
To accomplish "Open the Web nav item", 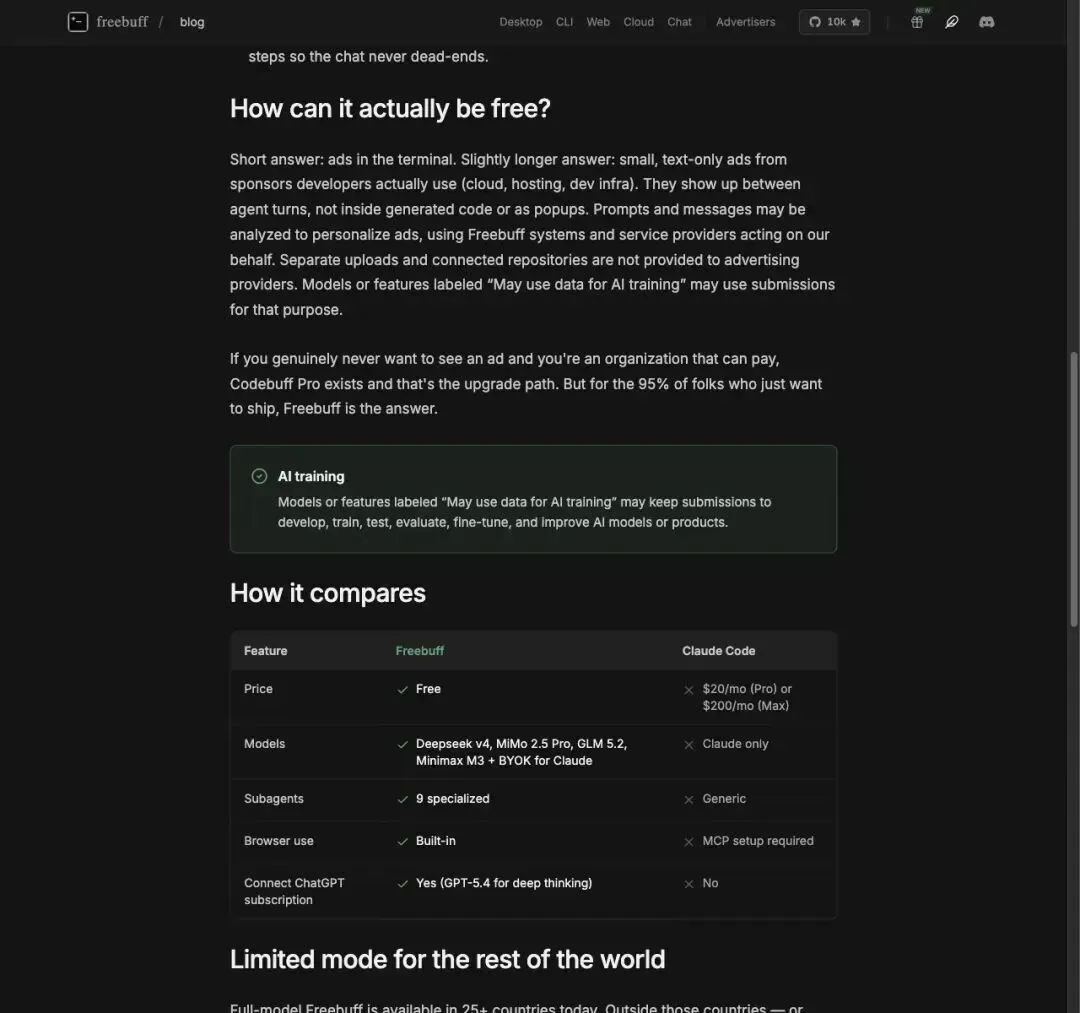I will coord(598,22).
